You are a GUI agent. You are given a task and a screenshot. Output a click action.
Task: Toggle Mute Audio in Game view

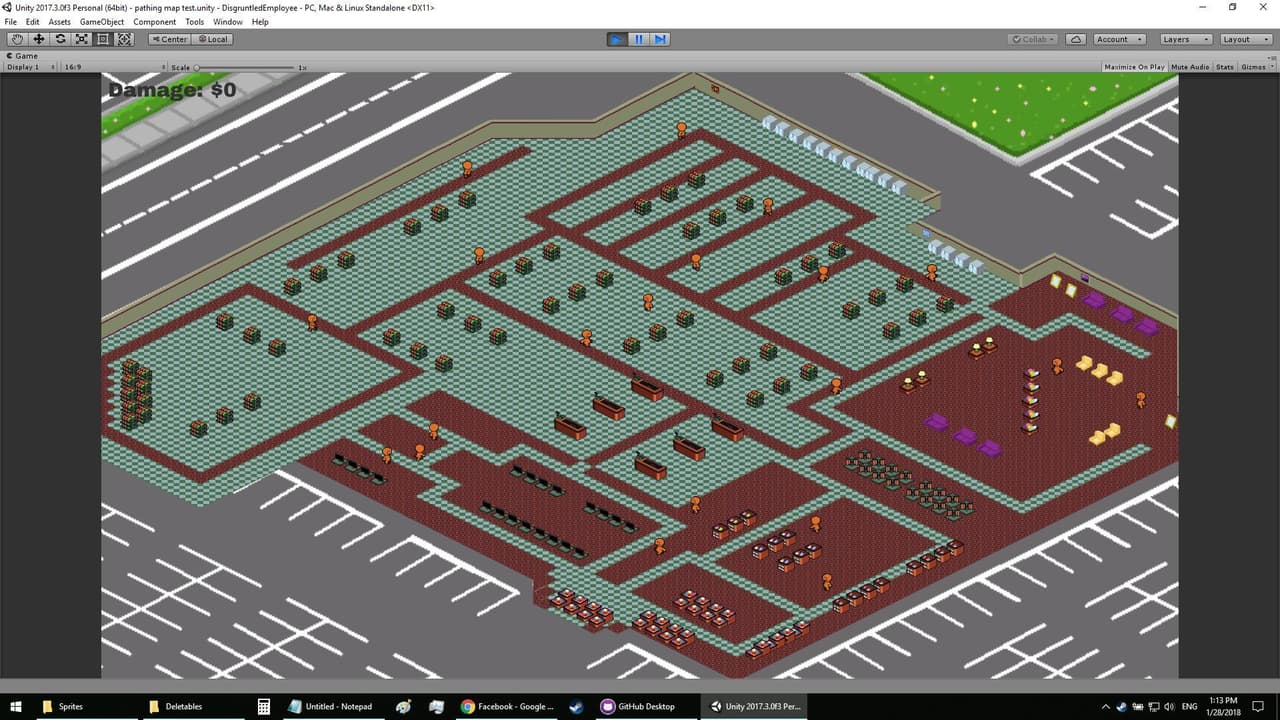click(x=1190, y=67)
